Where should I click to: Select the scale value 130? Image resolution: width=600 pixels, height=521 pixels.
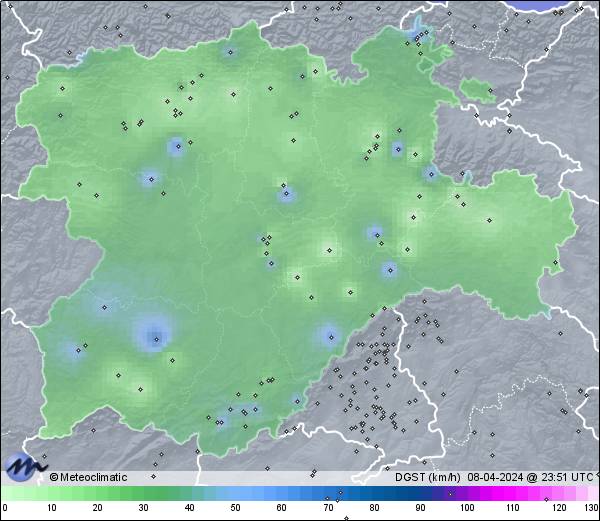[592, 508]
